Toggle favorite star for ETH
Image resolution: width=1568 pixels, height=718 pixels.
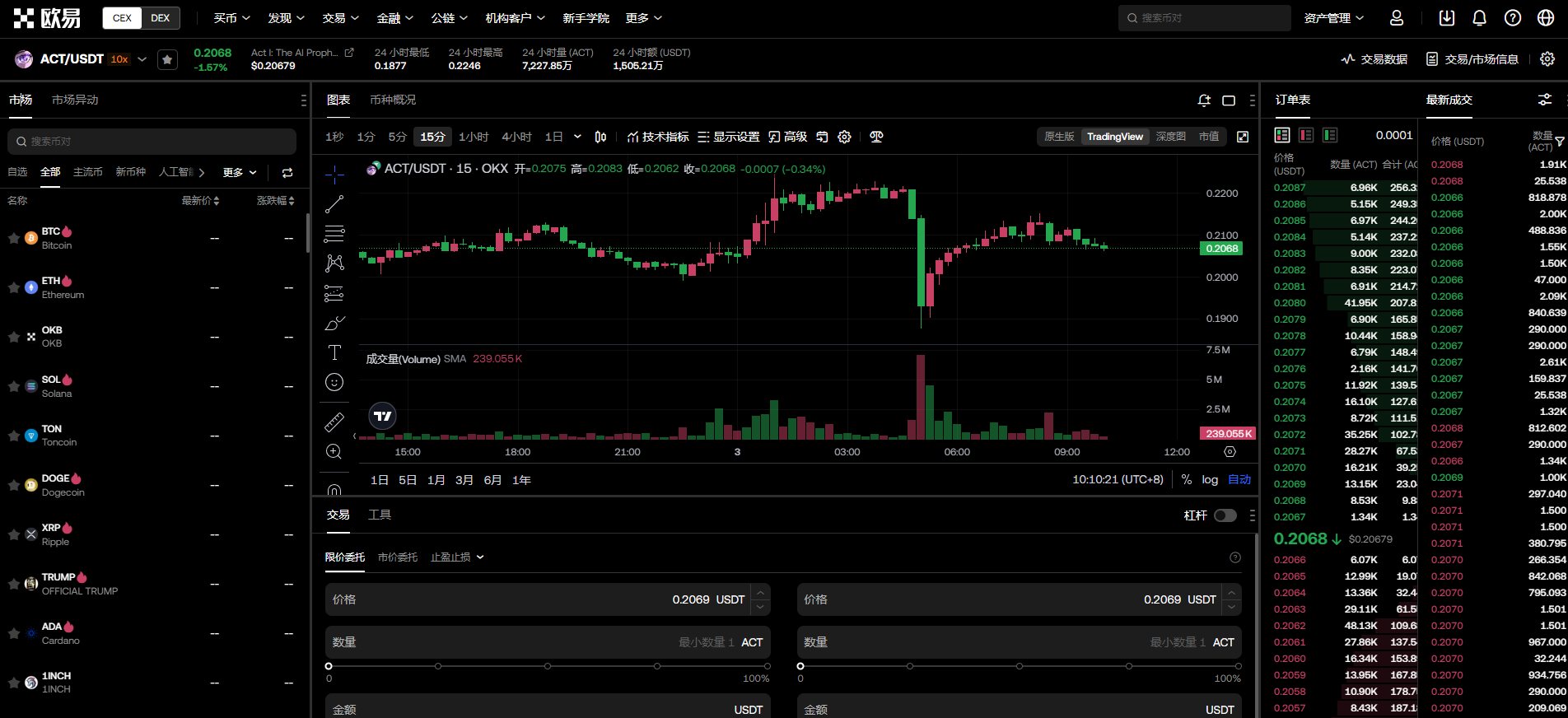[x=14, y=287]
